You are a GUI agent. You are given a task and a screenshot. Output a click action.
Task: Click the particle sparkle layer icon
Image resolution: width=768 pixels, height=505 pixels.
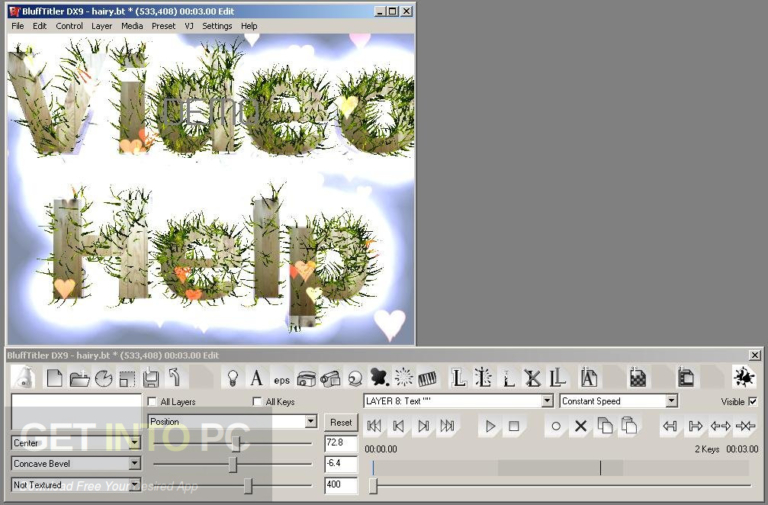pyautogui.click(x=404, y=378)
